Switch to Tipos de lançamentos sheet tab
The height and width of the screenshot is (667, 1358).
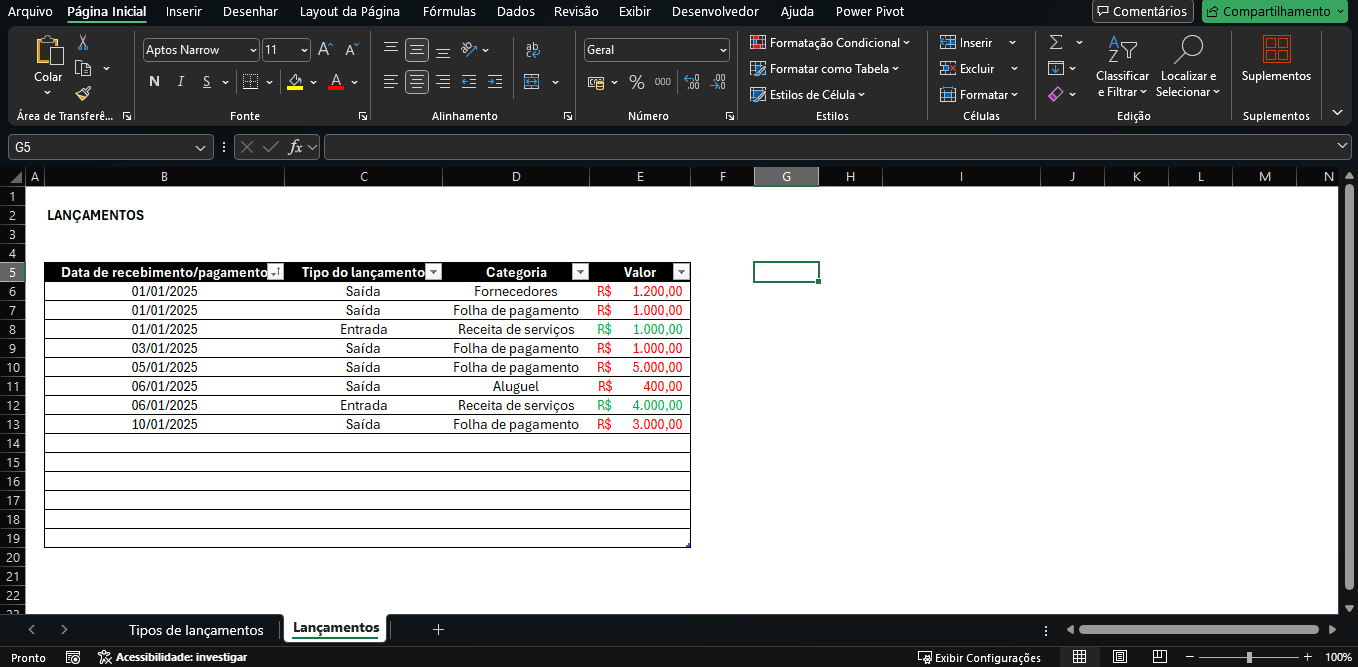coord(196,630)
